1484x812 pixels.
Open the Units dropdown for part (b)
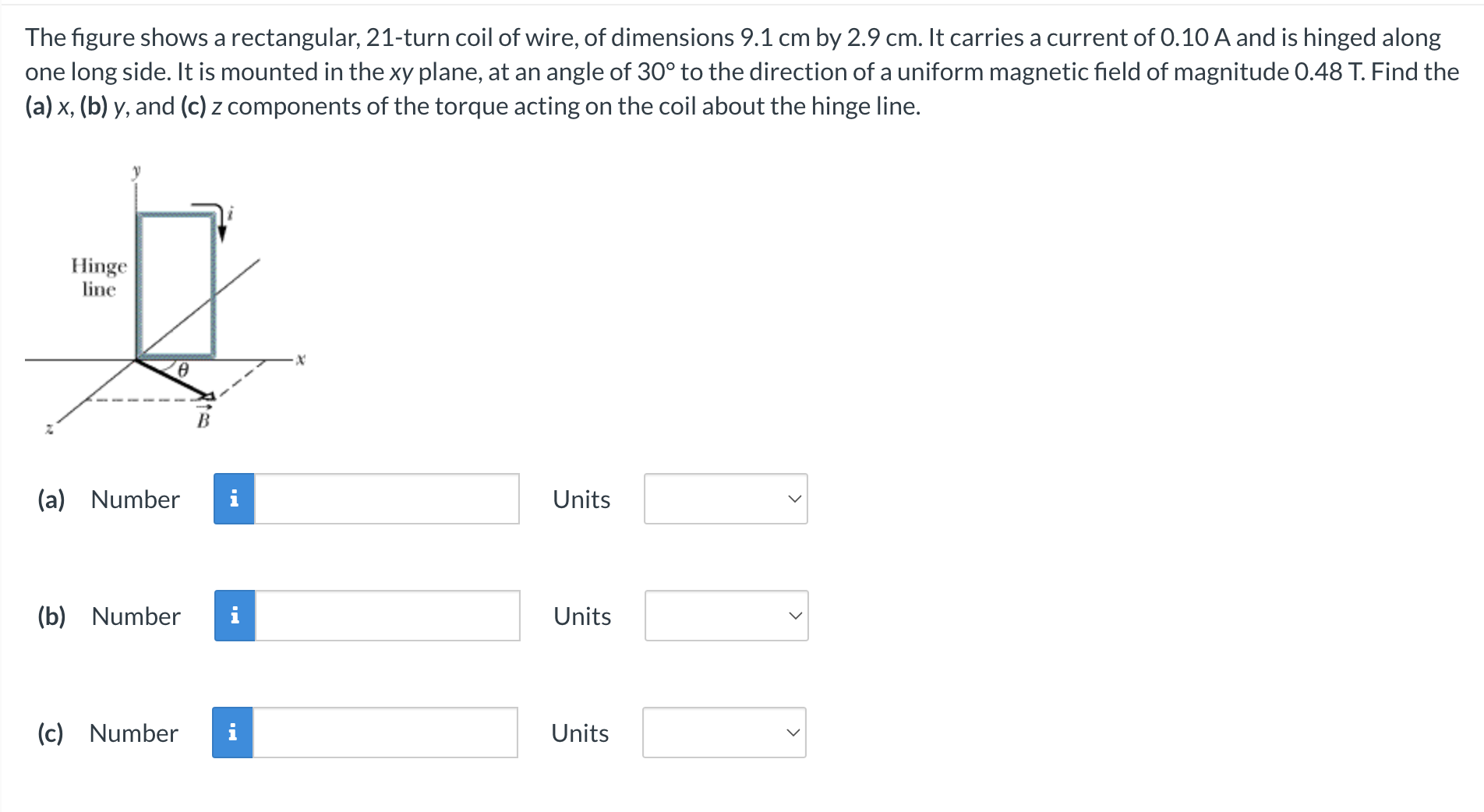726,616
